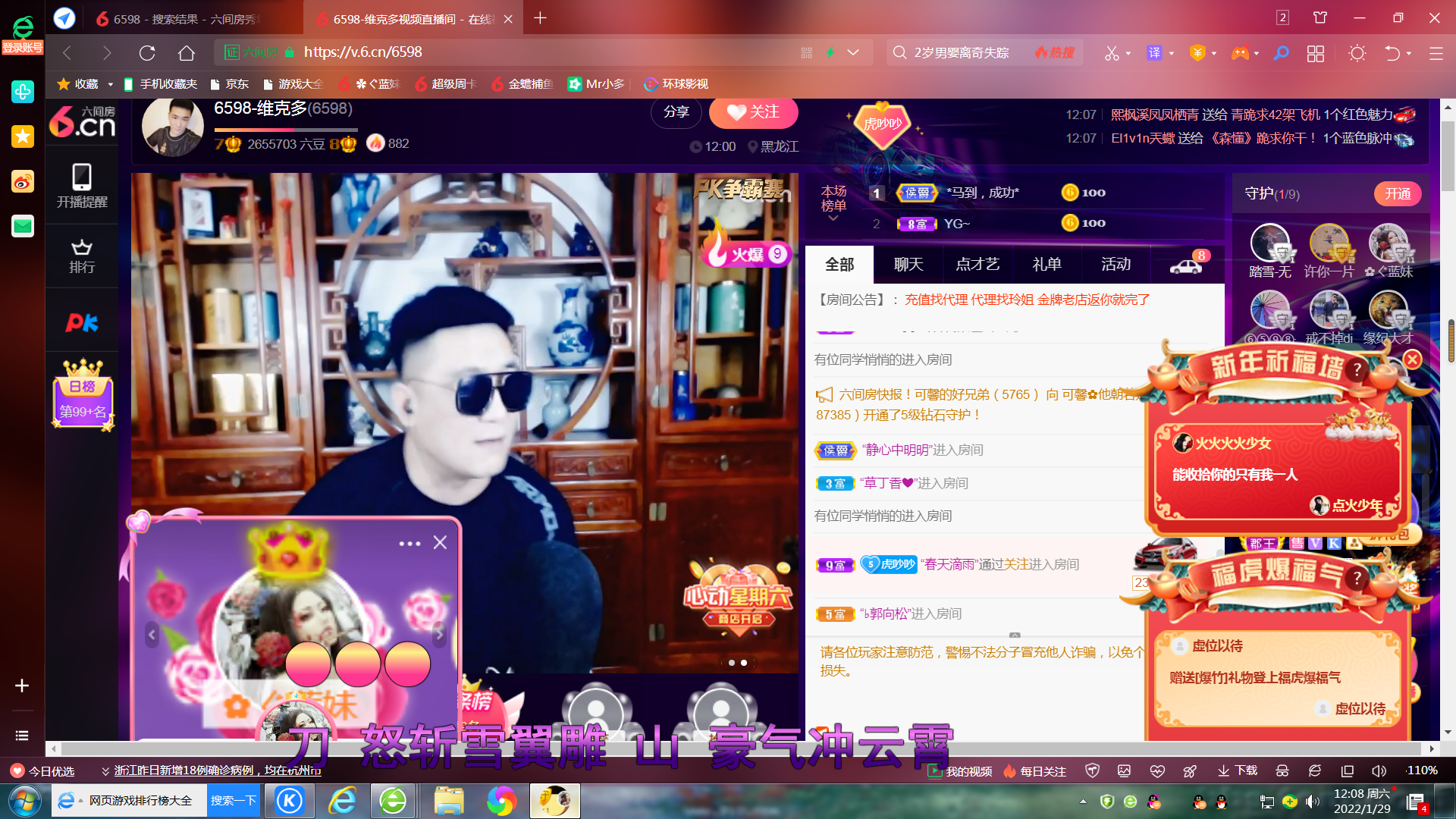Image resolution: width=1456 pixels, height=819 pixels.
Task: Close the pink popup card
Action: (x=440, y=542)
